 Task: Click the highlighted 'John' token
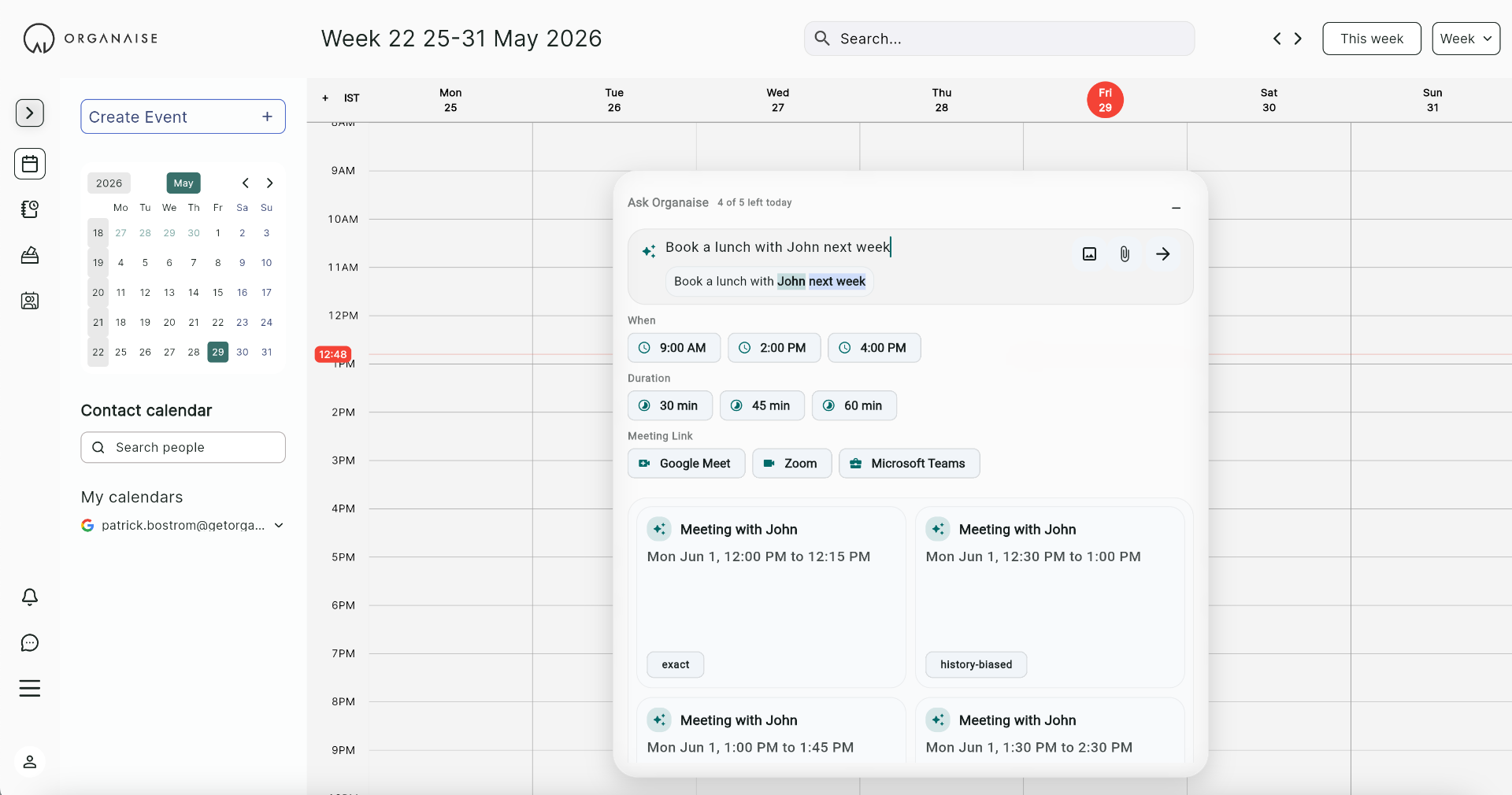pos(791,281)
